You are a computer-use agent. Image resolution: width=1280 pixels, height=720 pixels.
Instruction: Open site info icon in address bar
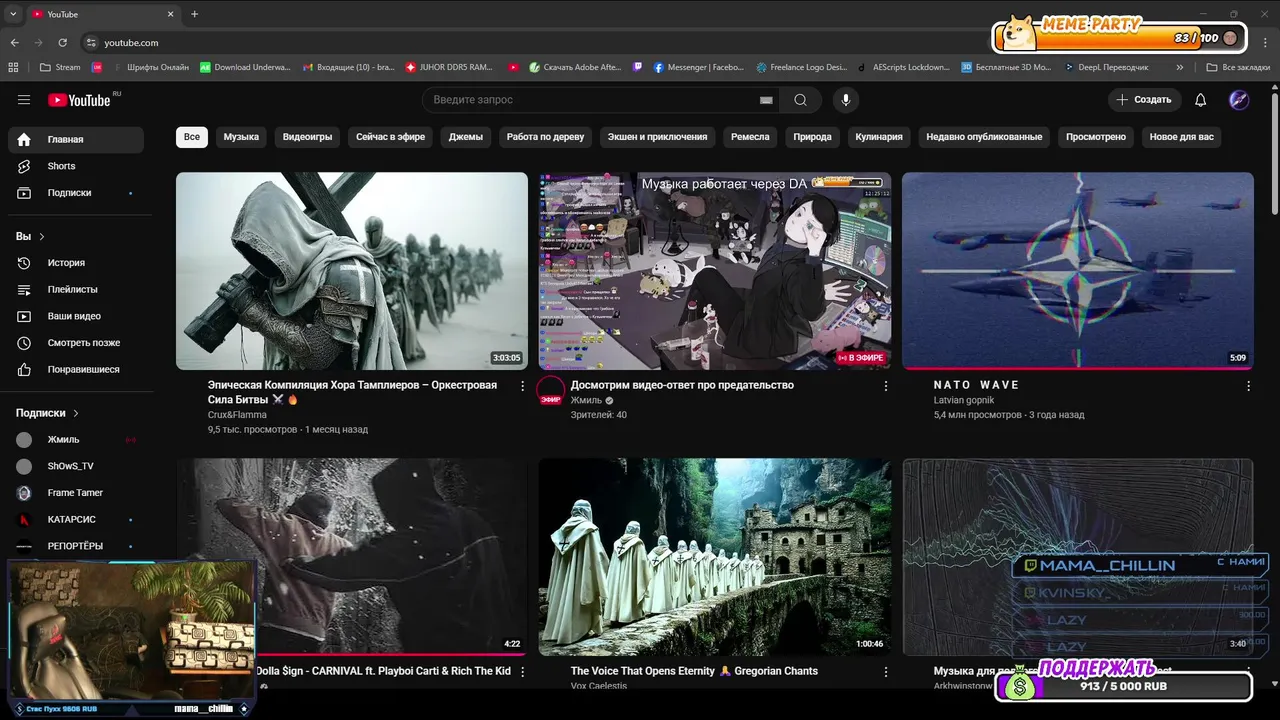coord(91,43)
